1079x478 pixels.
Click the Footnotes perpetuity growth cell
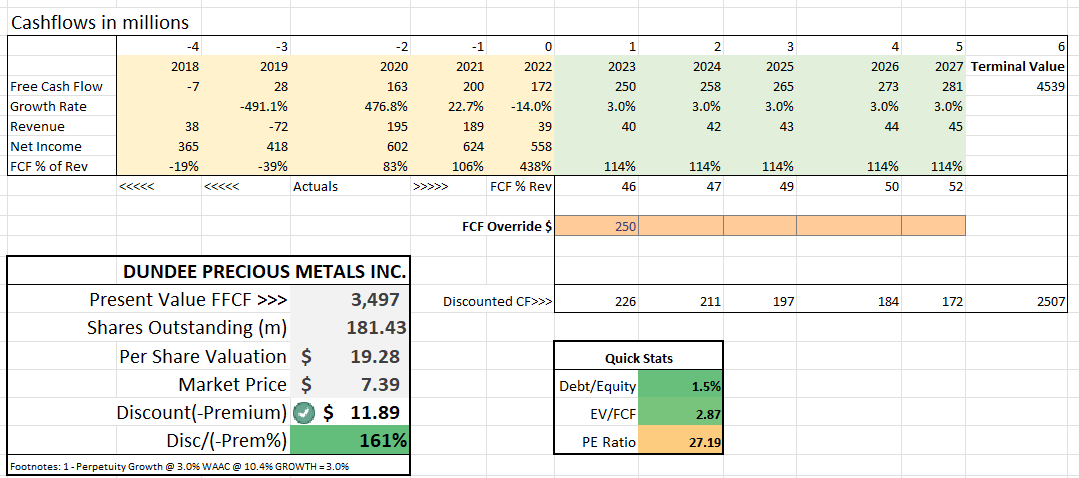coord(209,465)
